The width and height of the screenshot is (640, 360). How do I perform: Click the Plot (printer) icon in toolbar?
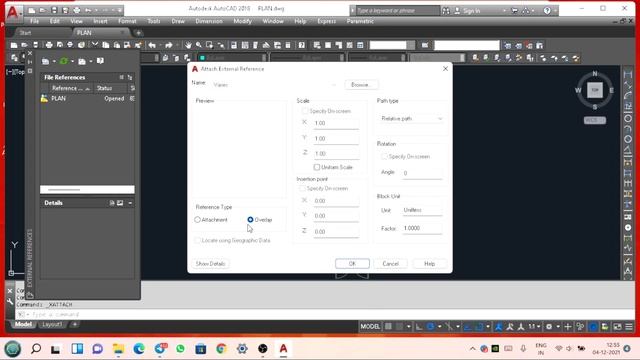(x=49, y=45)
